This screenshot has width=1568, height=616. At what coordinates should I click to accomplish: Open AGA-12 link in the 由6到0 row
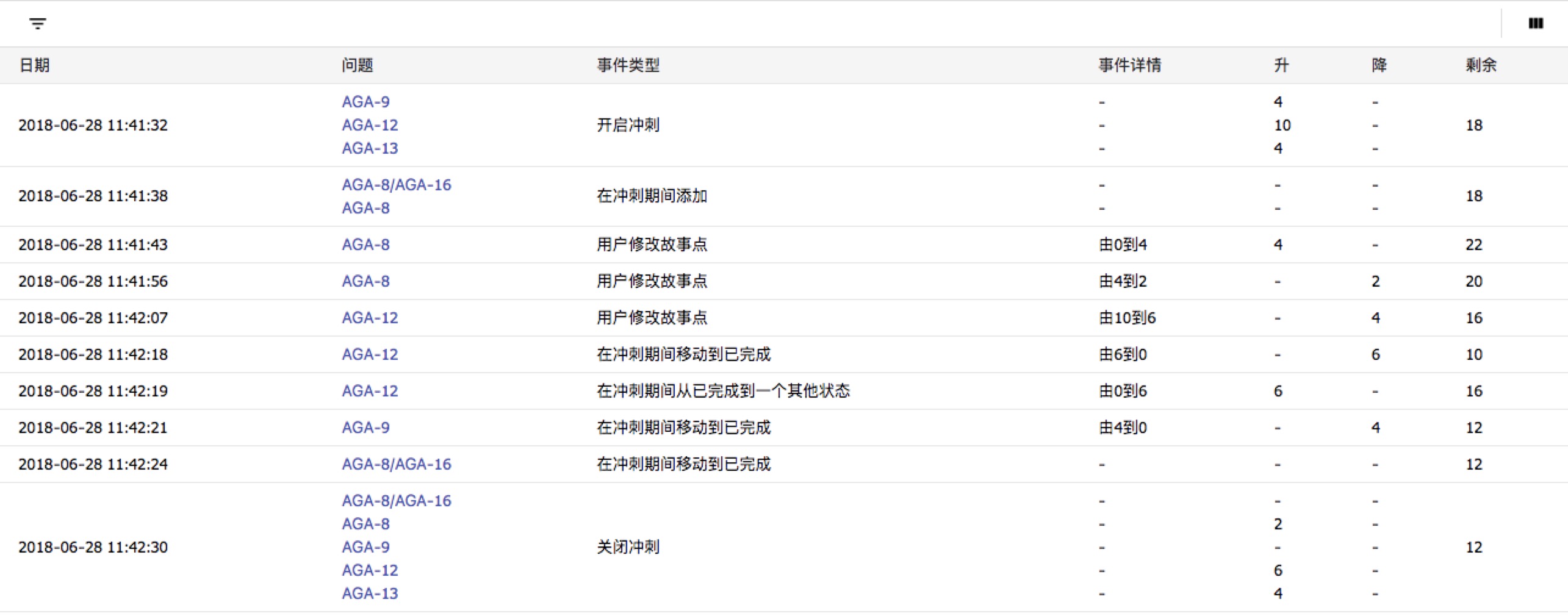point(370,354)
